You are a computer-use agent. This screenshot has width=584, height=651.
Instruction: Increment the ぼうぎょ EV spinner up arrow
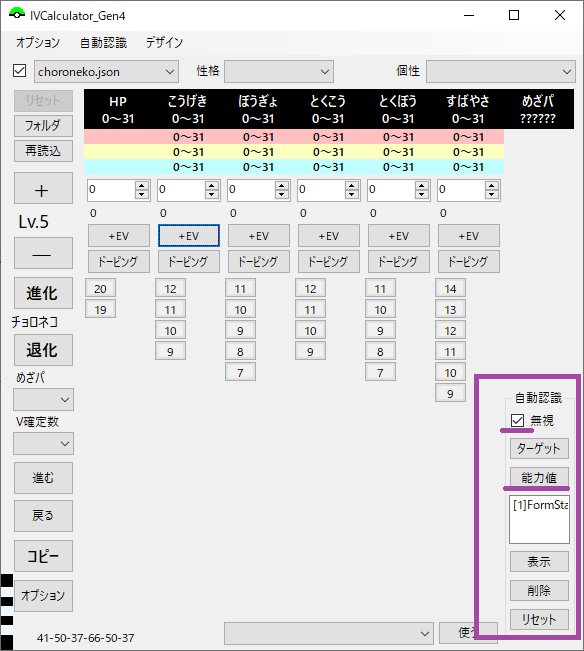point(282,186)
